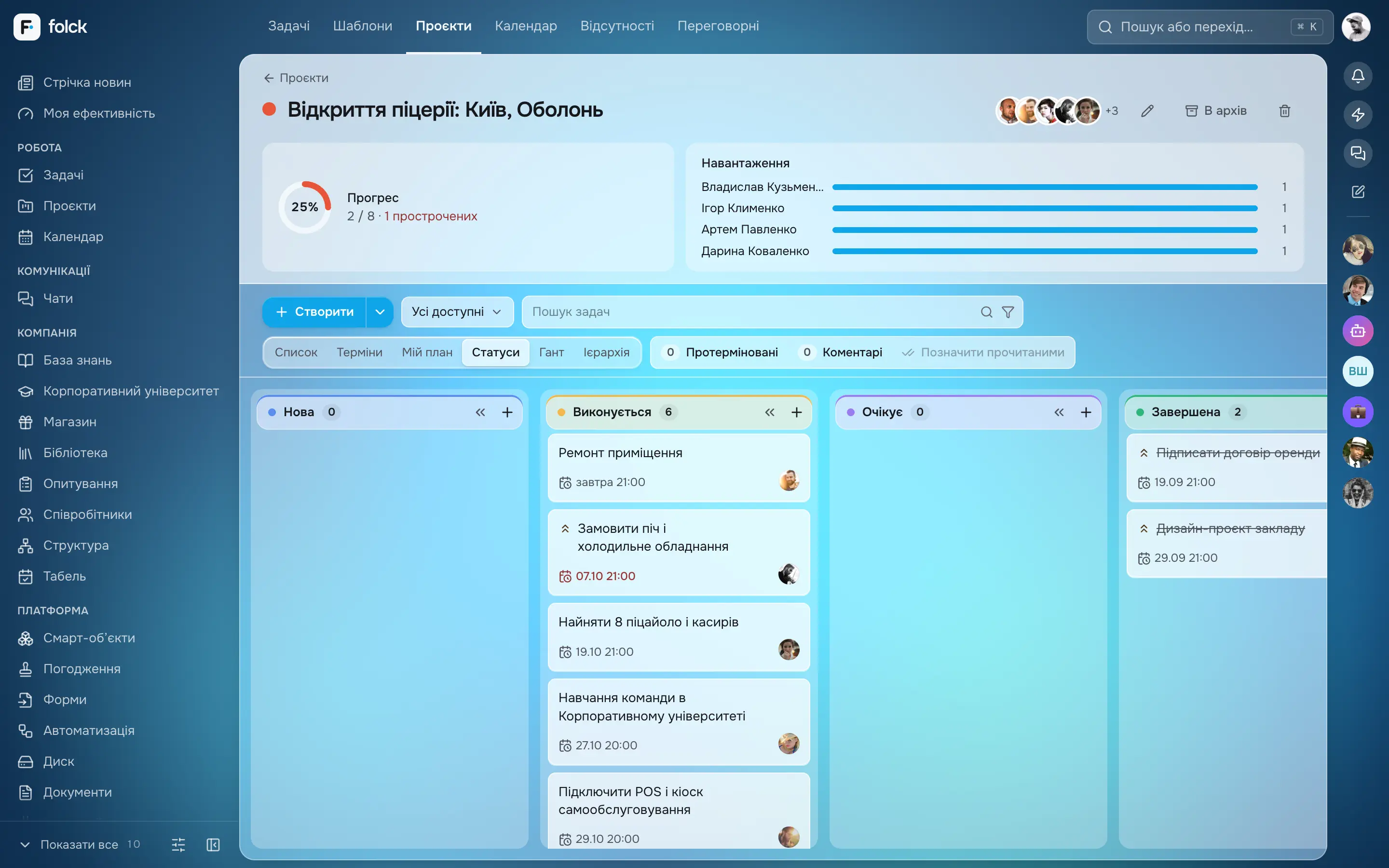Screen dimensions: 1389x868
Task: Open the chat bubbles icon in right rail
Action: (1358, 153)
